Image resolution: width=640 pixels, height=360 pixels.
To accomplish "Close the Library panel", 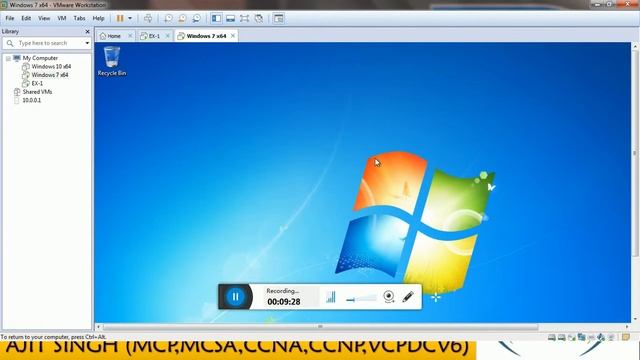I will (x=87, y=31).
